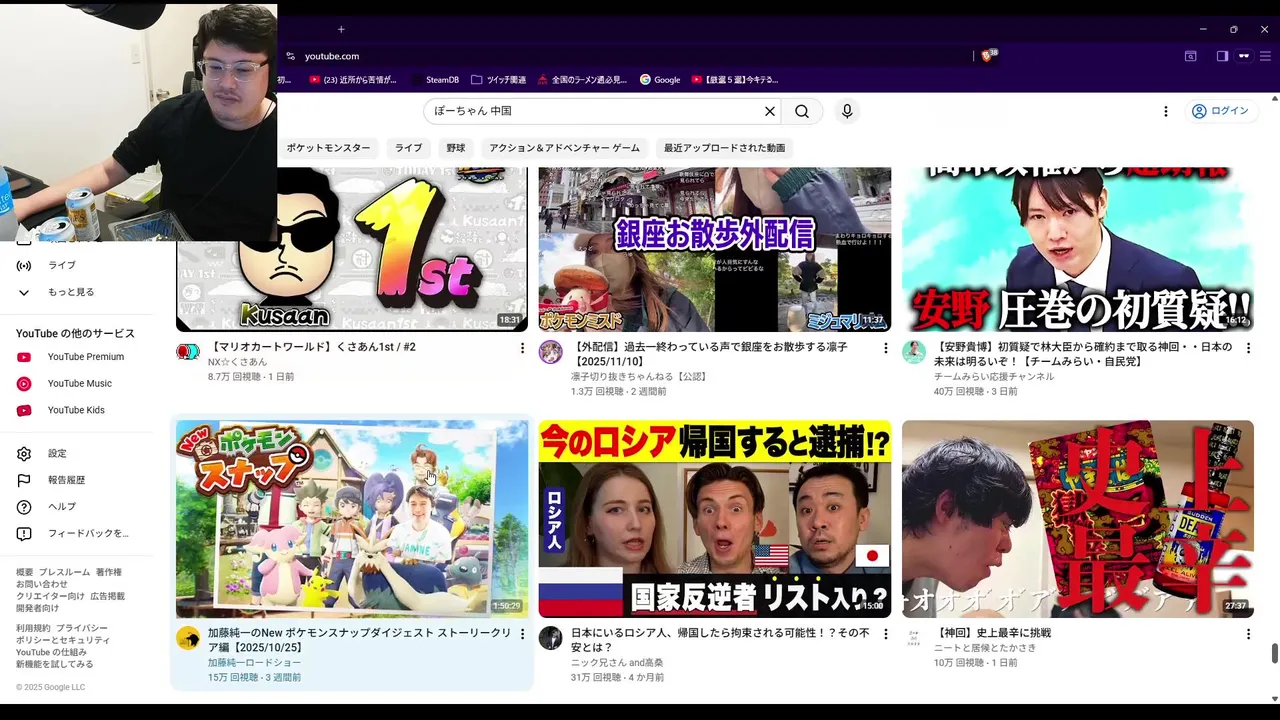This screenshot has height=720, width=1280.
Task: Select アクション&アドベンチャー ゲーム chip
Action: tap(564, 148)
